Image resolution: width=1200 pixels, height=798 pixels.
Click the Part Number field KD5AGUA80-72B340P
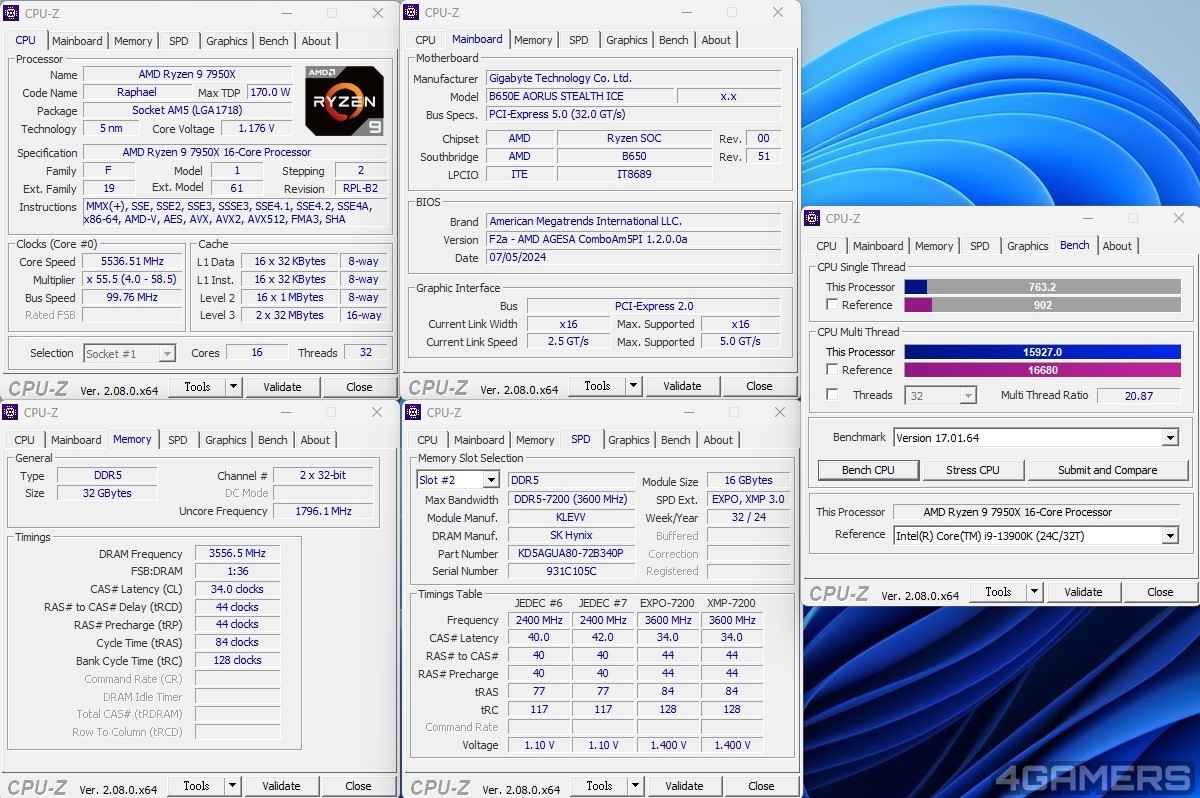click(x=571, y=554)
